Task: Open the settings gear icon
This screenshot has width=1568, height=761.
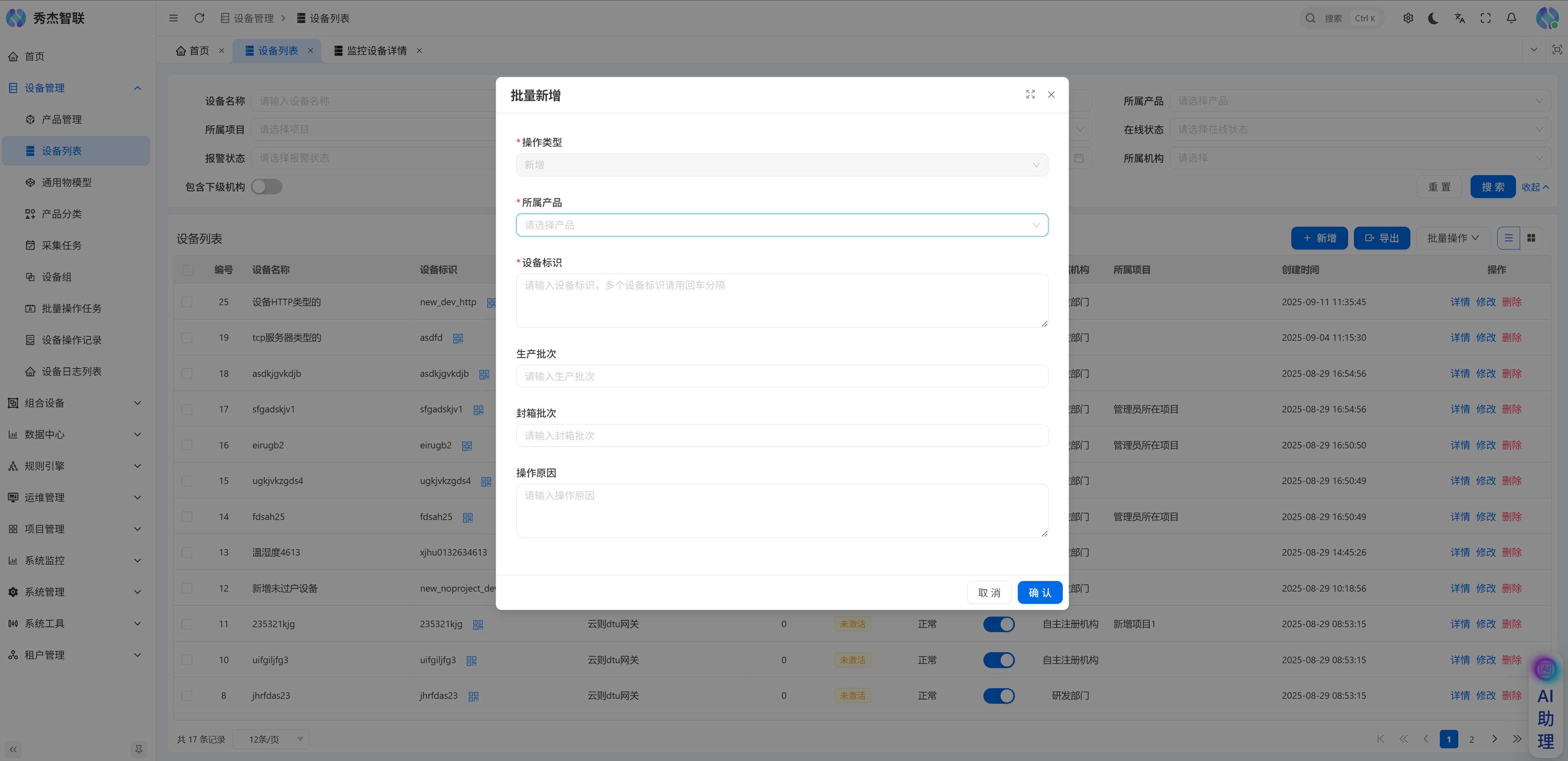Action: pos(1407,18)
